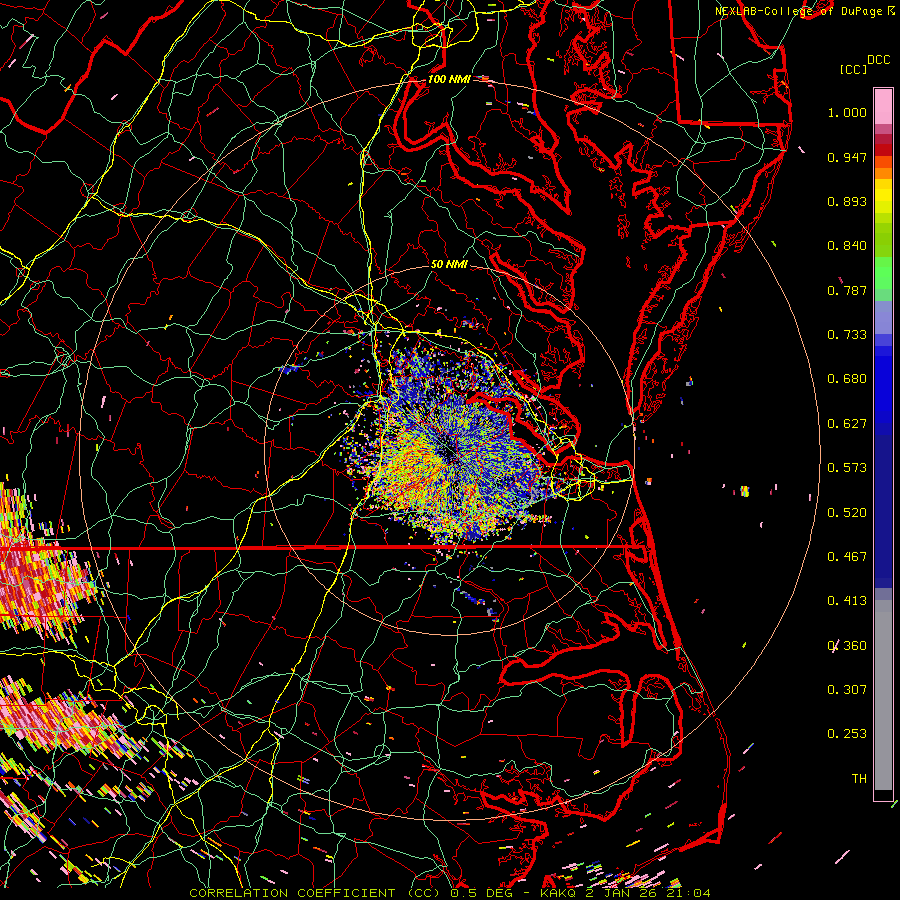
Task: Click the 0.893 scale value
Action: point(847,201)
